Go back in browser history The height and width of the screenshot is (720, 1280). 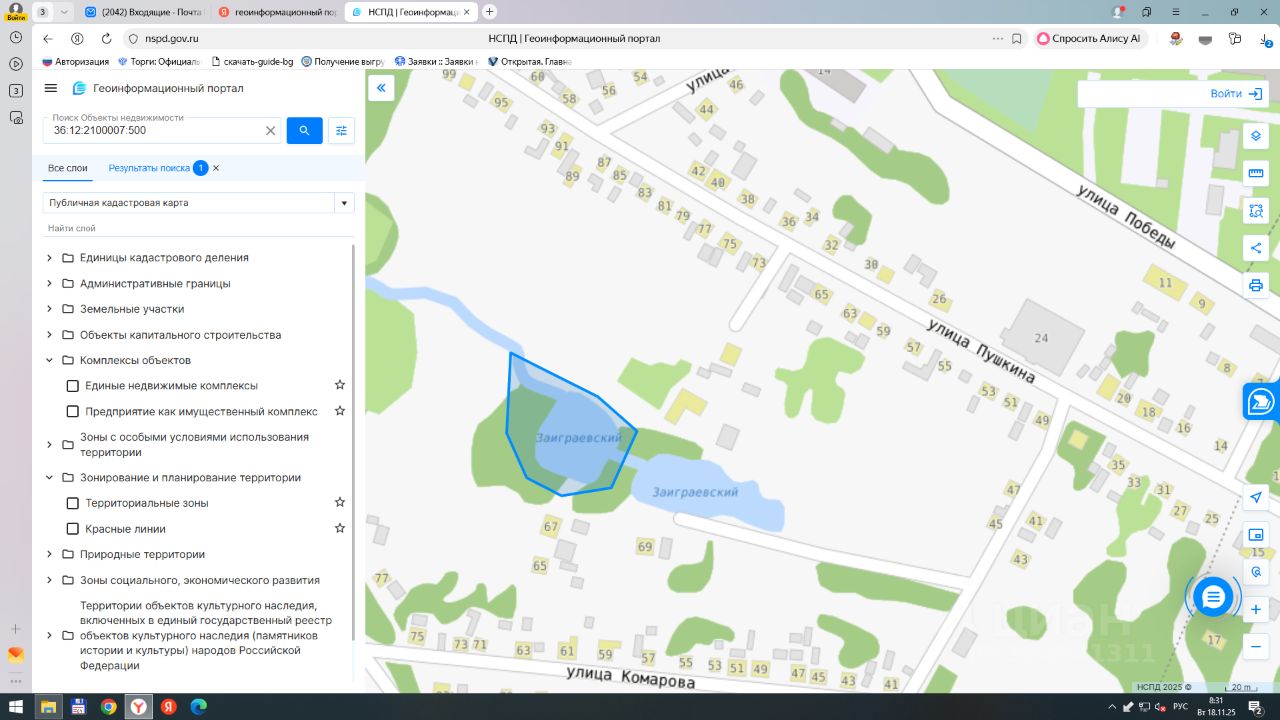[x=47, y=39]
